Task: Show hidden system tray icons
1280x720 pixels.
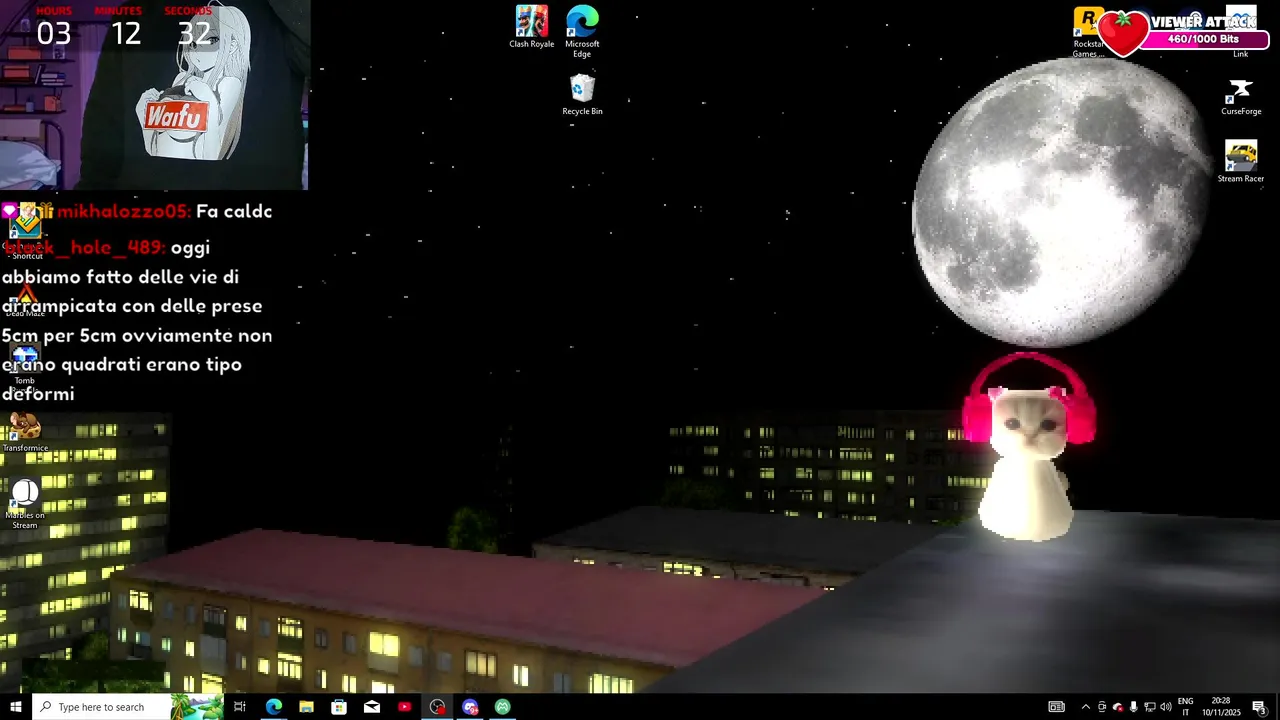Action: pos(1086,707)
